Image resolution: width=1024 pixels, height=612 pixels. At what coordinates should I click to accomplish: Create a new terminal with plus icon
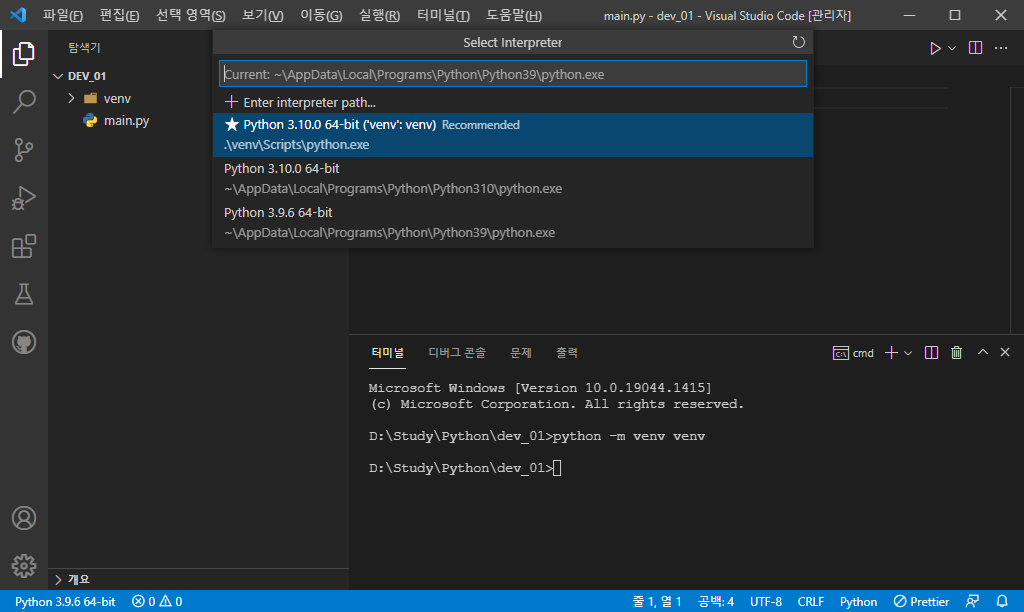891,353
